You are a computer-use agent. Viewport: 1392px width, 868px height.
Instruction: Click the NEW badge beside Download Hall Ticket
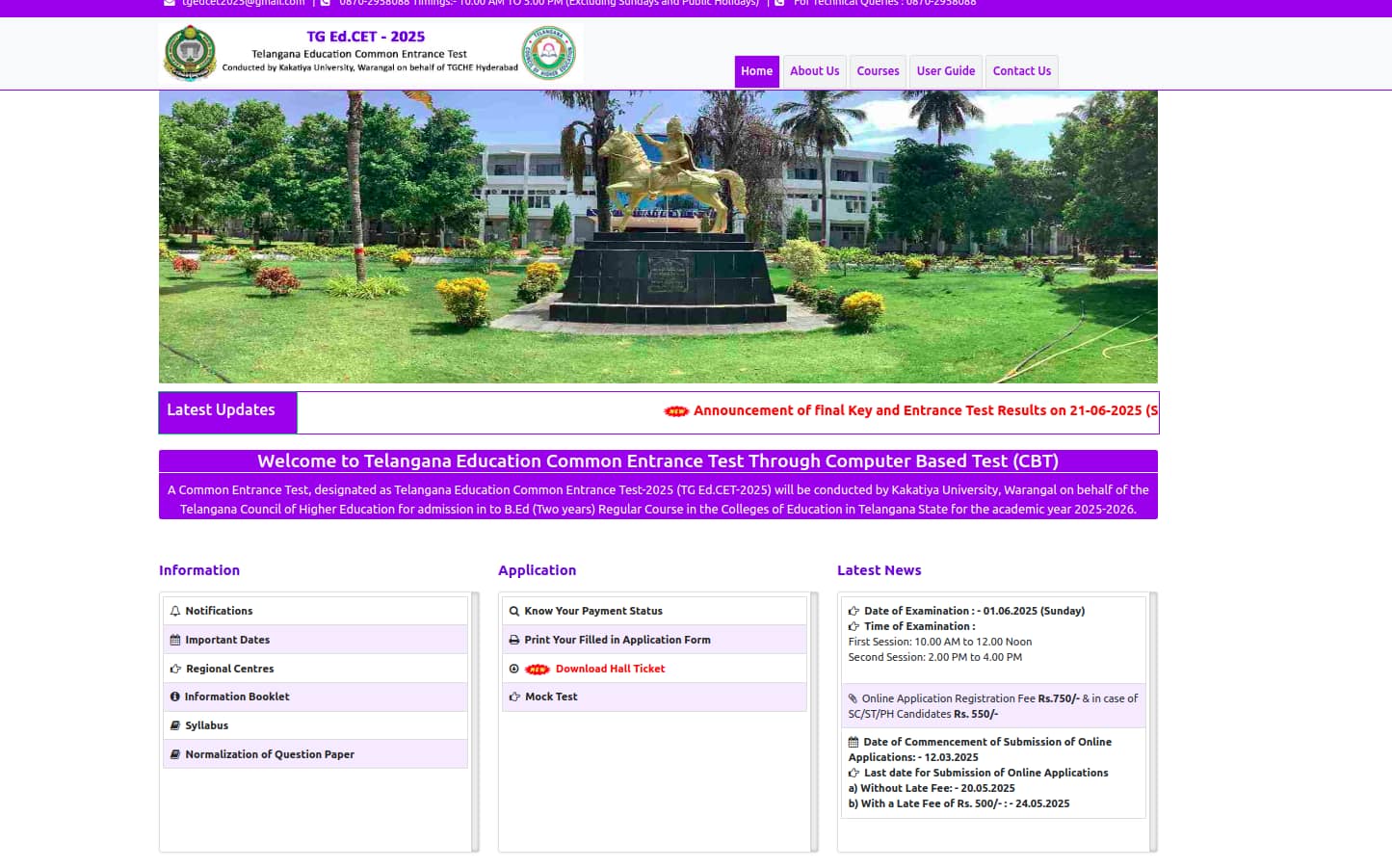(538, 670)
